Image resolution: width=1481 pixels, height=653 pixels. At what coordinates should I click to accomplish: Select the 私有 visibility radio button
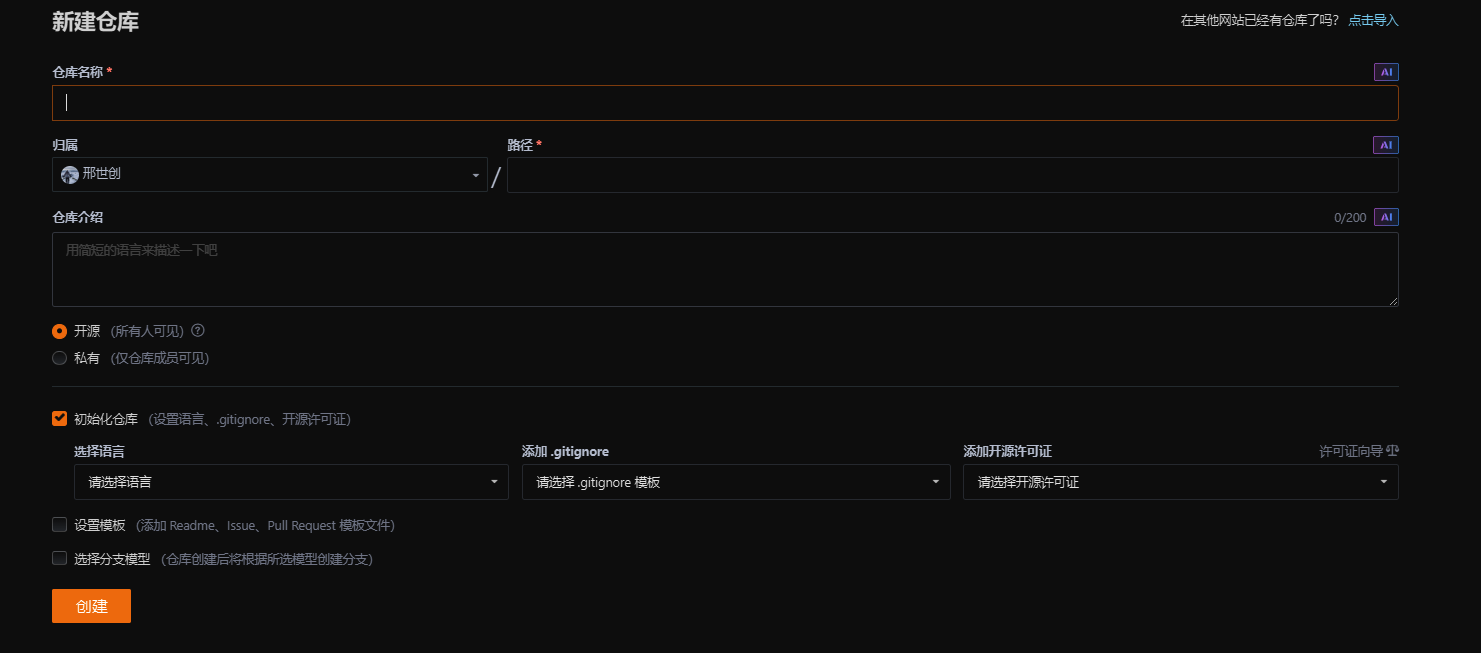(x=59, y=357)
